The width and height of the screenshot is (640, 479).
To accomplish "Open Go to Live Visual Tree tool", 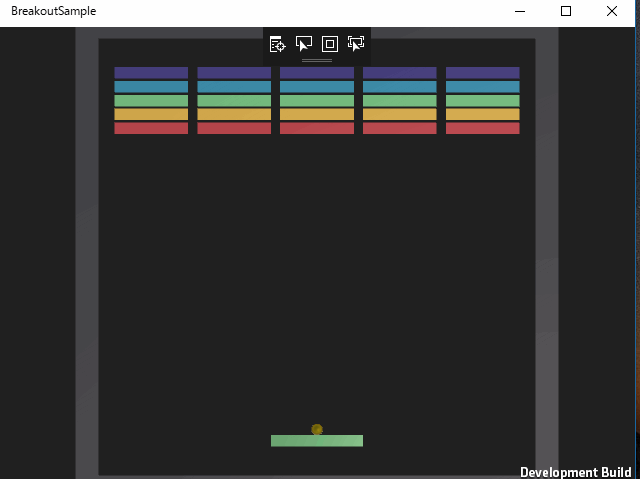I will pyautogui.click(x=278, y=44).
